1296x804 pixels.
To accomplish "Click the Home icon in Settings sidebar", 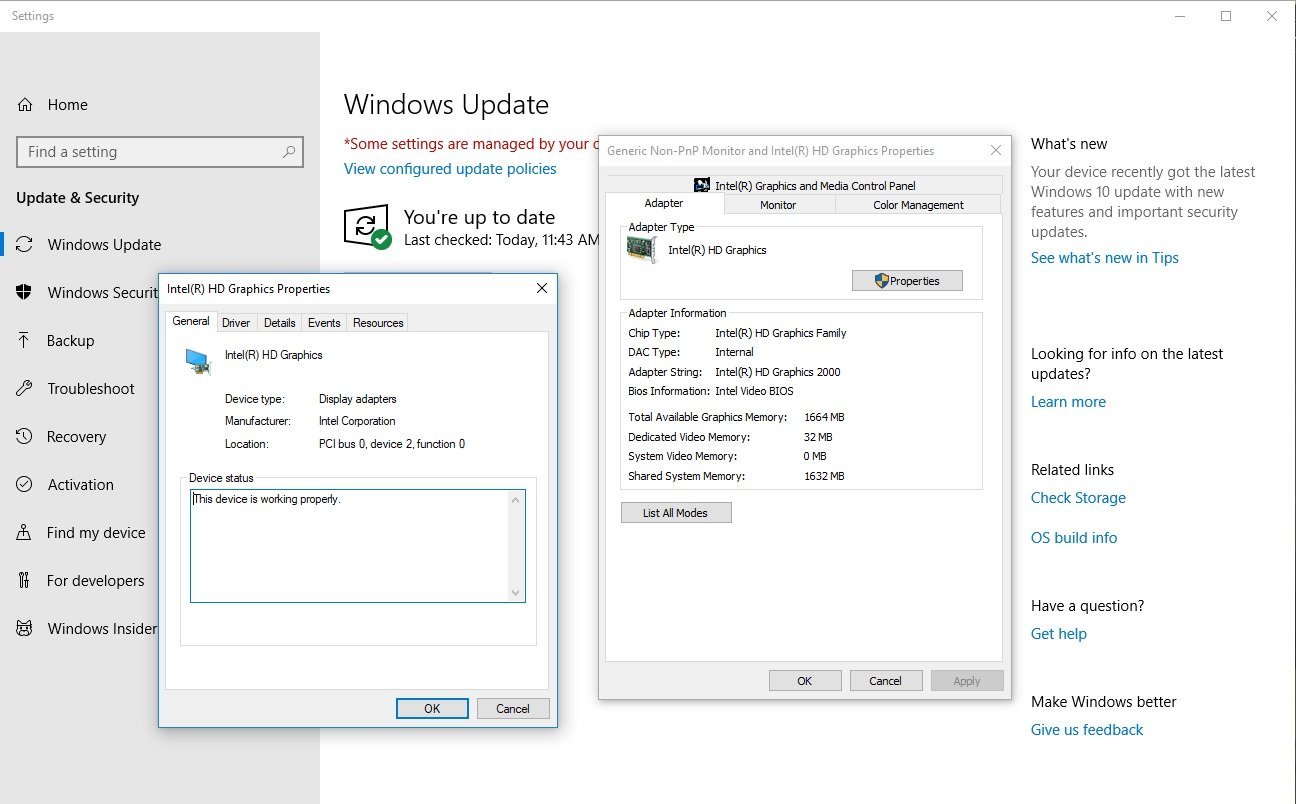I will (x=25, y=105).
